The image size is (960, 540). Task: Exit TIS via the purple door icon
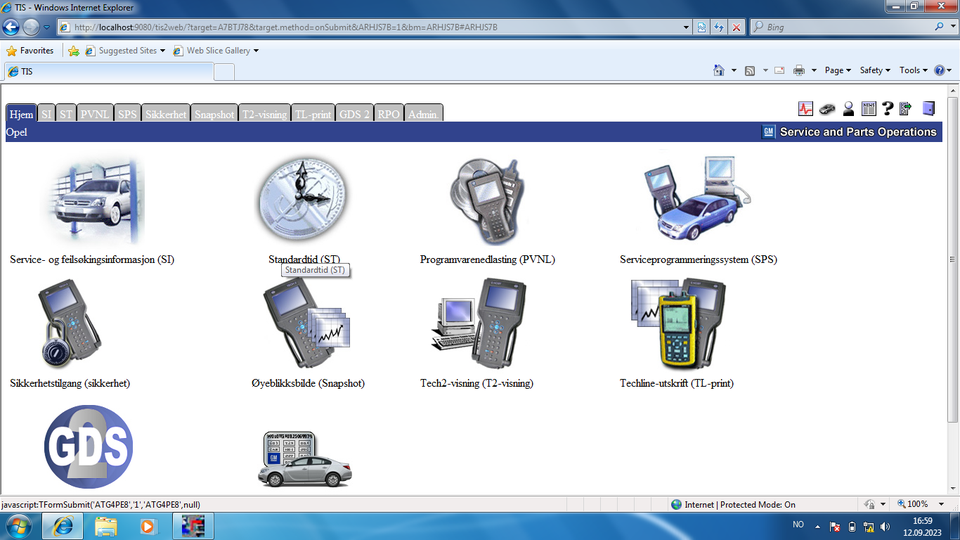(929, 108)
